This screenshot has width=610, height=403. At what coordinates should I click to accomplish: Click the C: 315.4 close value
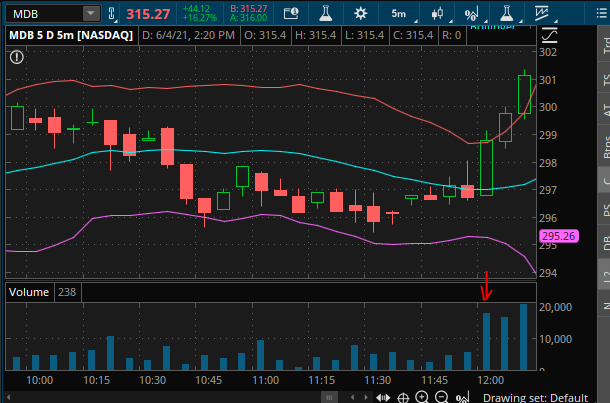413,35
